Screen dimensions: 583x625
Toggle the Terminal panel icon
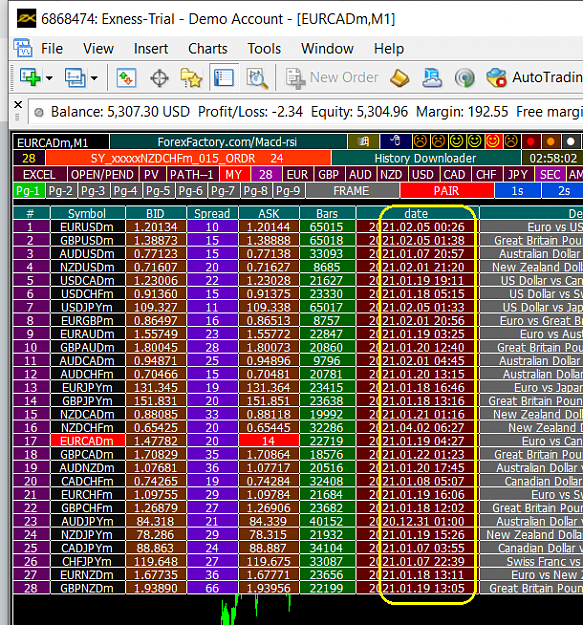tap(224, 77)
